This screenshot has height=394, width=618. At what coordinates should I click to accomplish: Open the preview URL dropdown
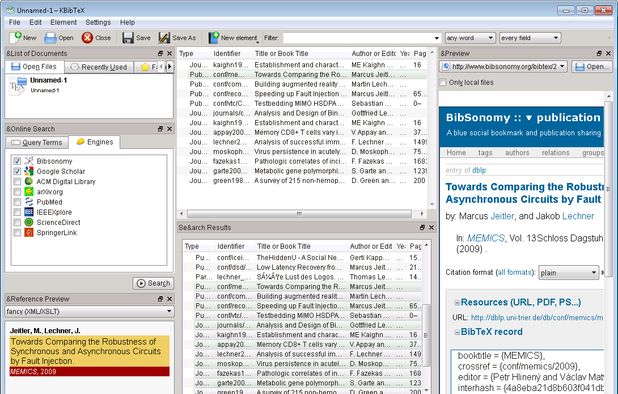pos(562,66)
